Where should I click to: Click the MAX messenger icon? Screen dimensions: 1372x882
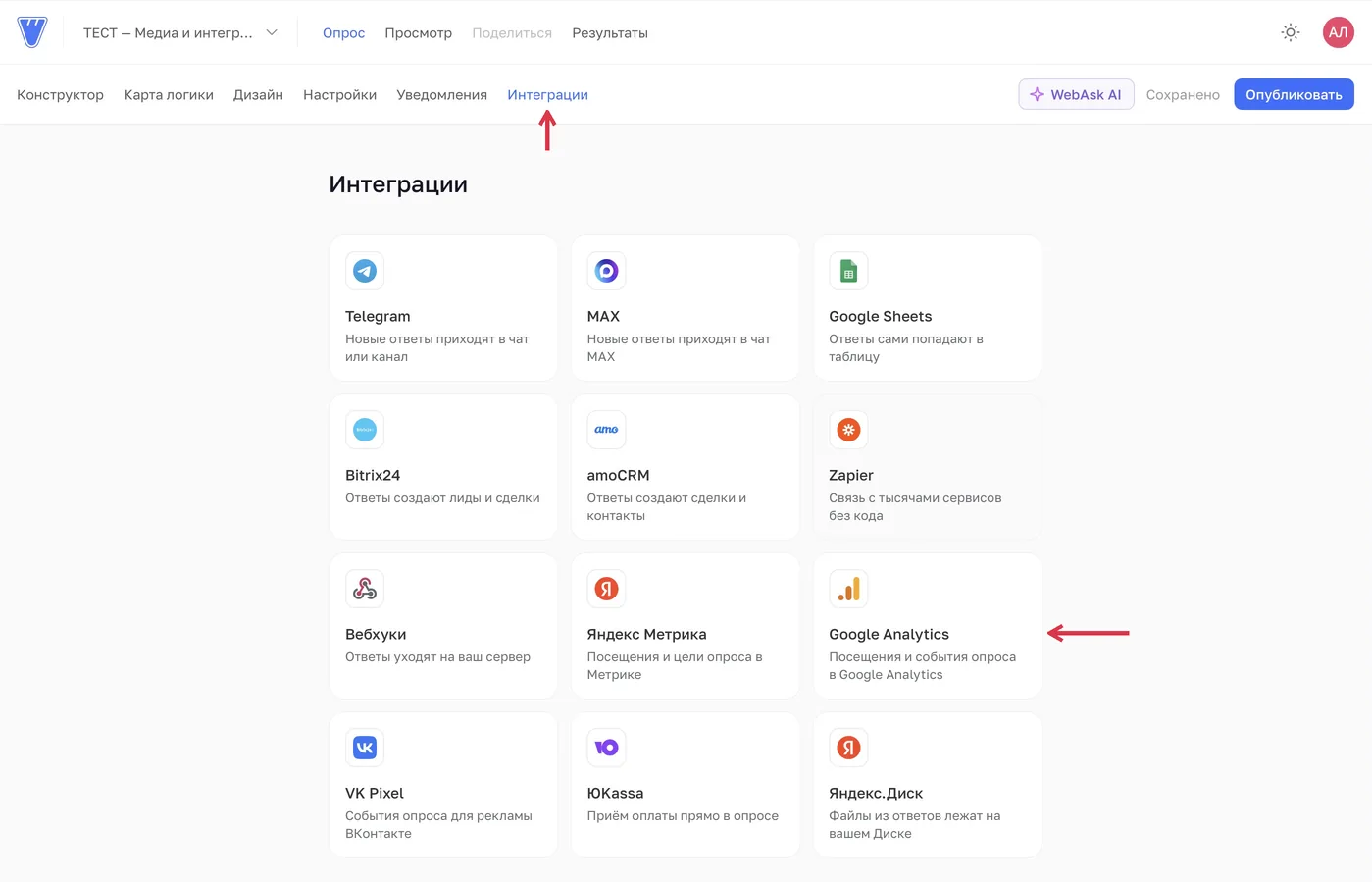[606, 271]
